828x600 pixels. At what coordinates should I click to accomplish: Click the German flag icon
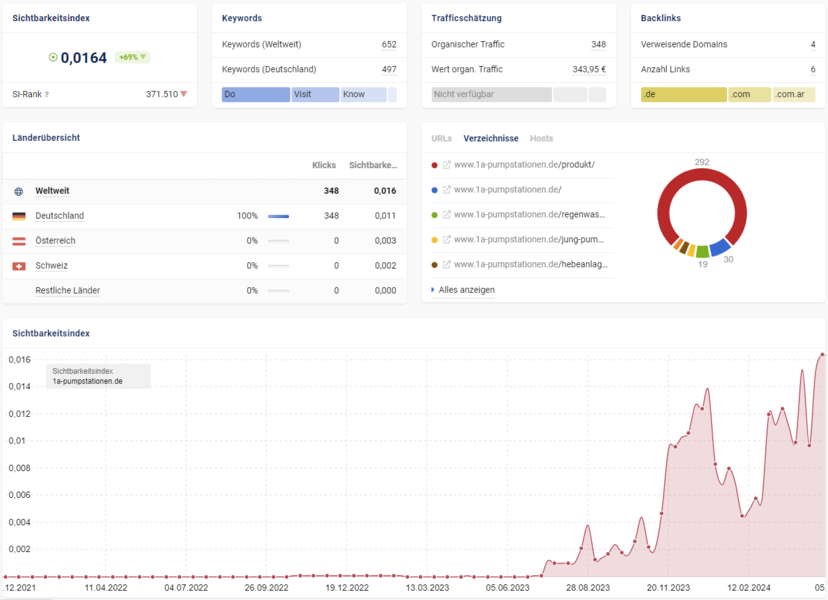coord(19,216)
